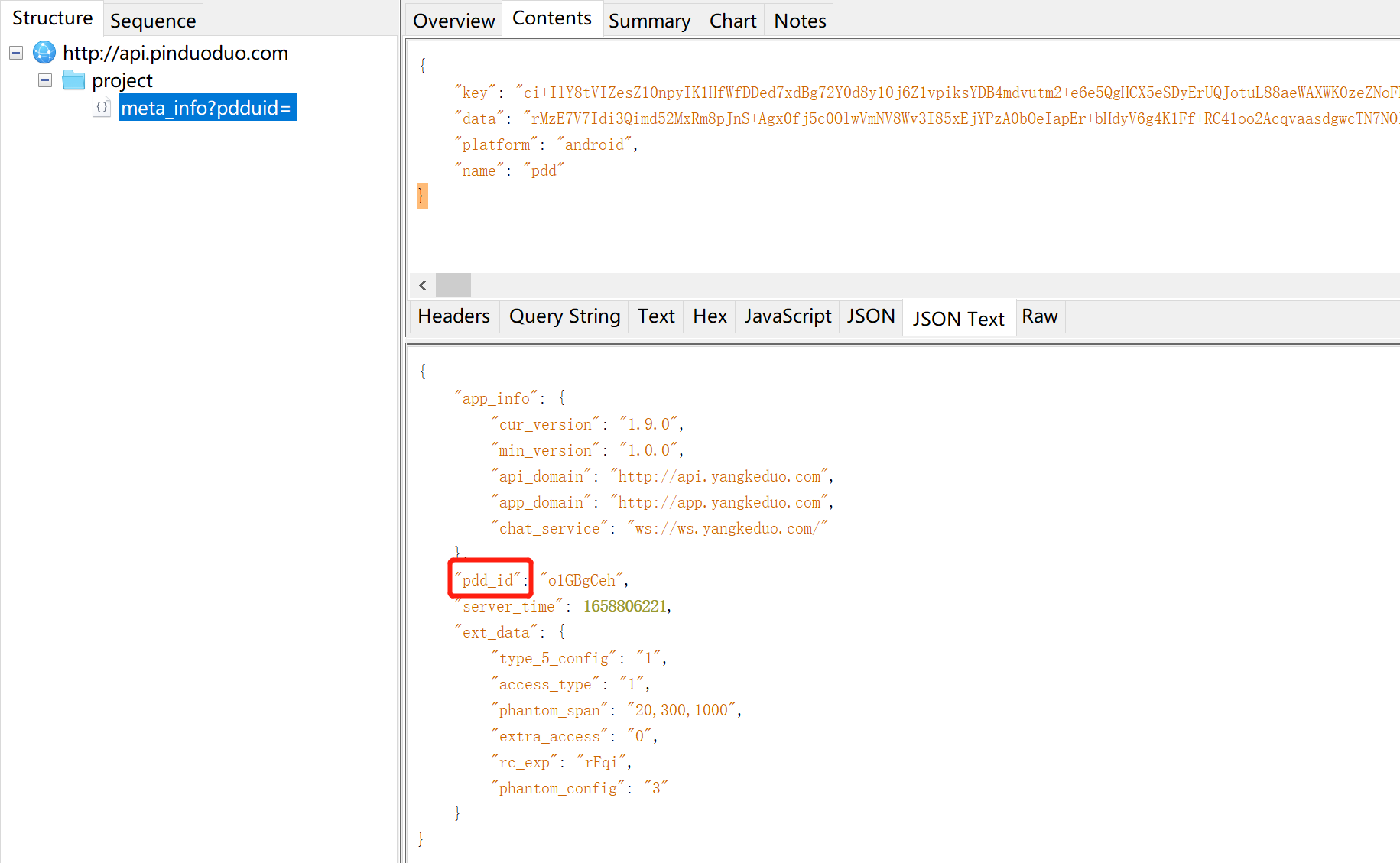Open the Overview tab
Image resolution: width=1400 pixels, height=863 pixels.
(x=453, y=21)
